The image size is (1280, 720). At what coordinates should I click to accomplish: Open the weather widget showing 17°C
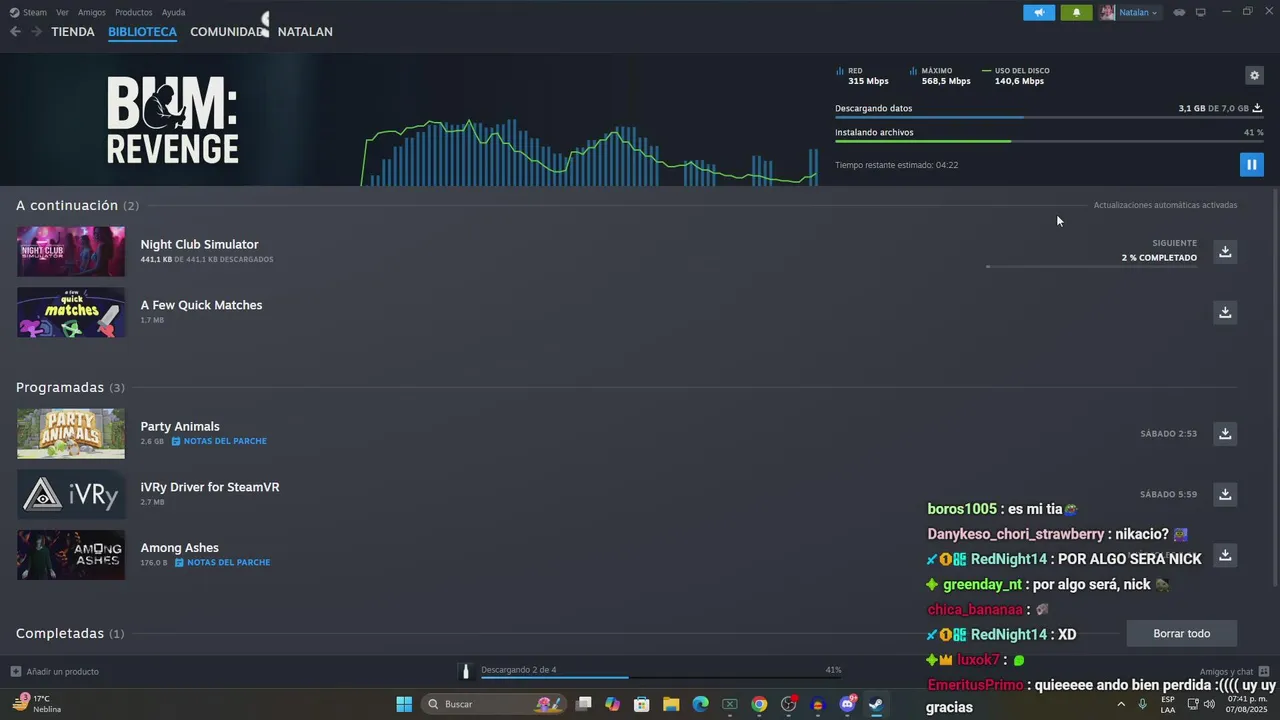(x=37, y=704)
